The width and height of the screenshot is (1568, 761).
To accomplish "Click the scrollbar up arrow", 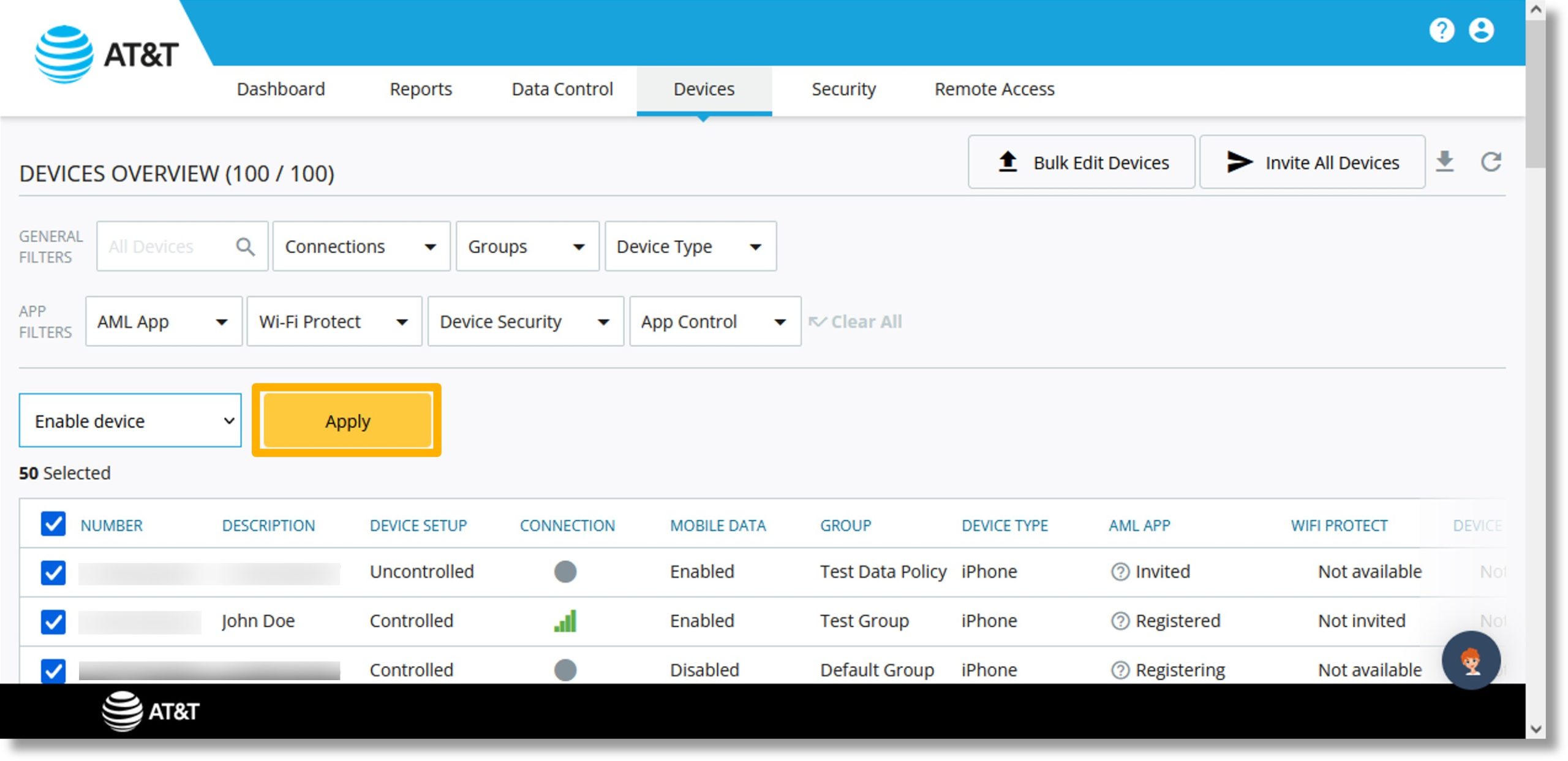I will point(1535,10).
